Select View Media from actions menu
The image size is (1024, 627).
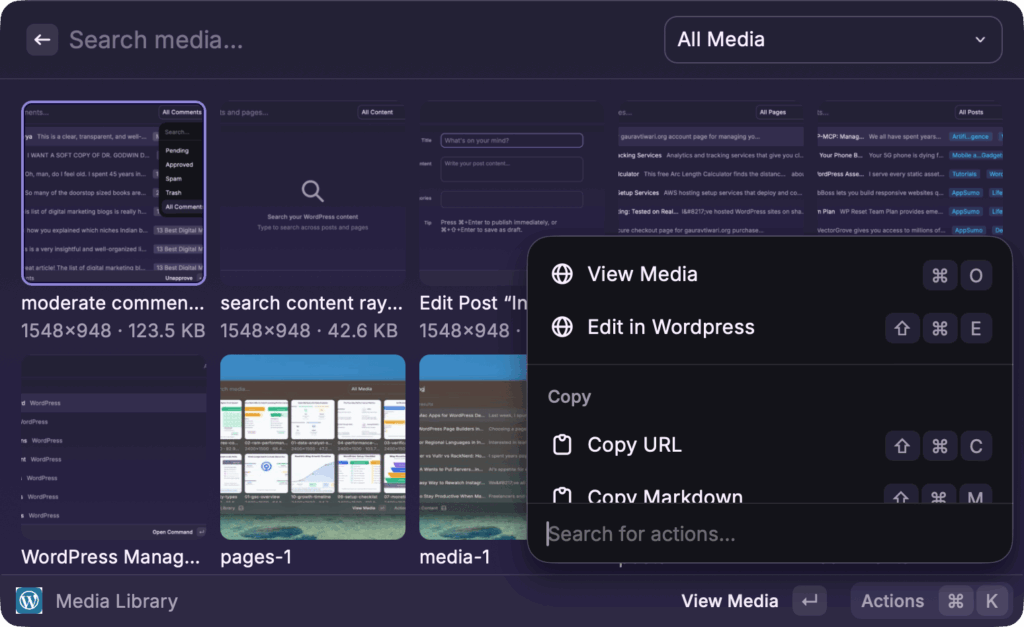coord(642,274)
